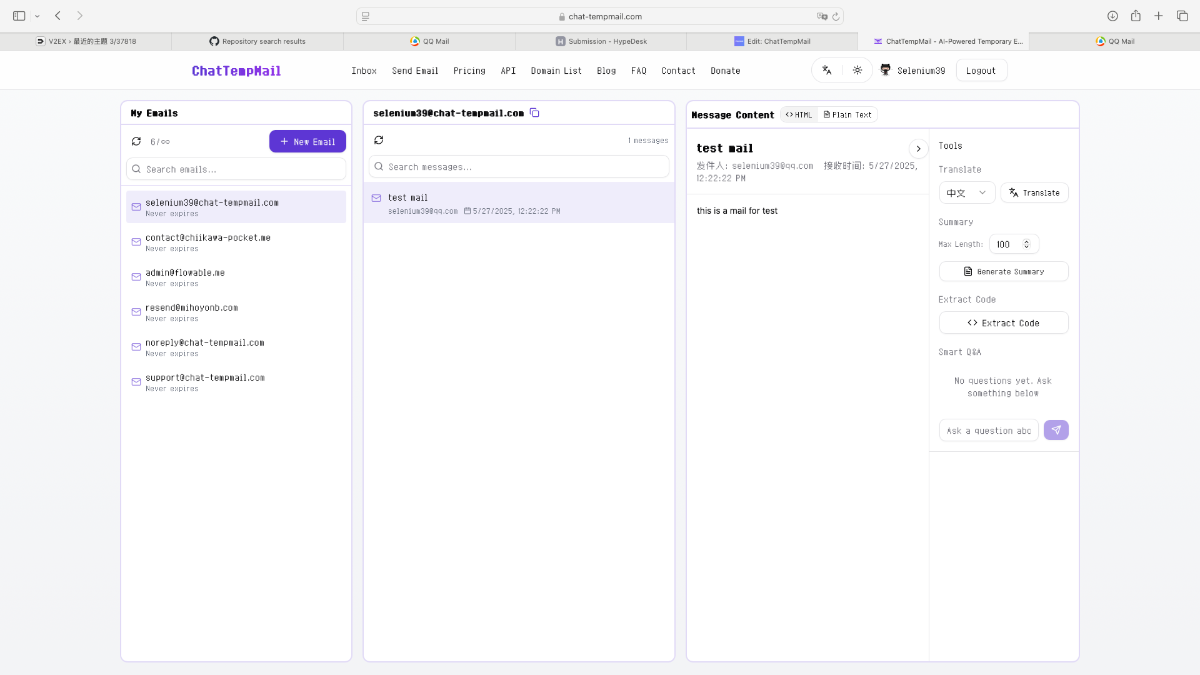The height and width of the screenshot is (675, 1200).
Task: Click the Search emails input field
Action: 236,169
